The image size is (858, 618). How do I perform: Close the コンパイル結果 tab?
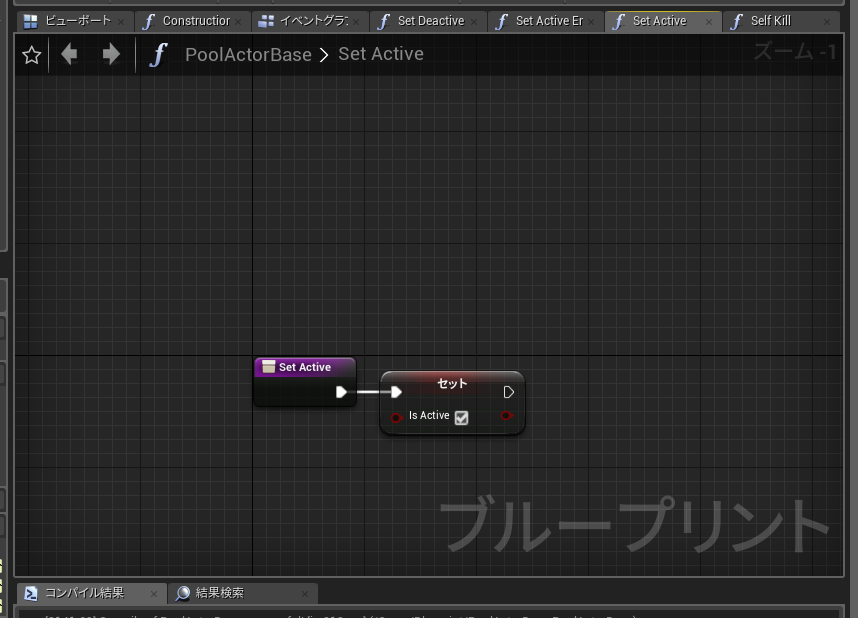point(154,594)
